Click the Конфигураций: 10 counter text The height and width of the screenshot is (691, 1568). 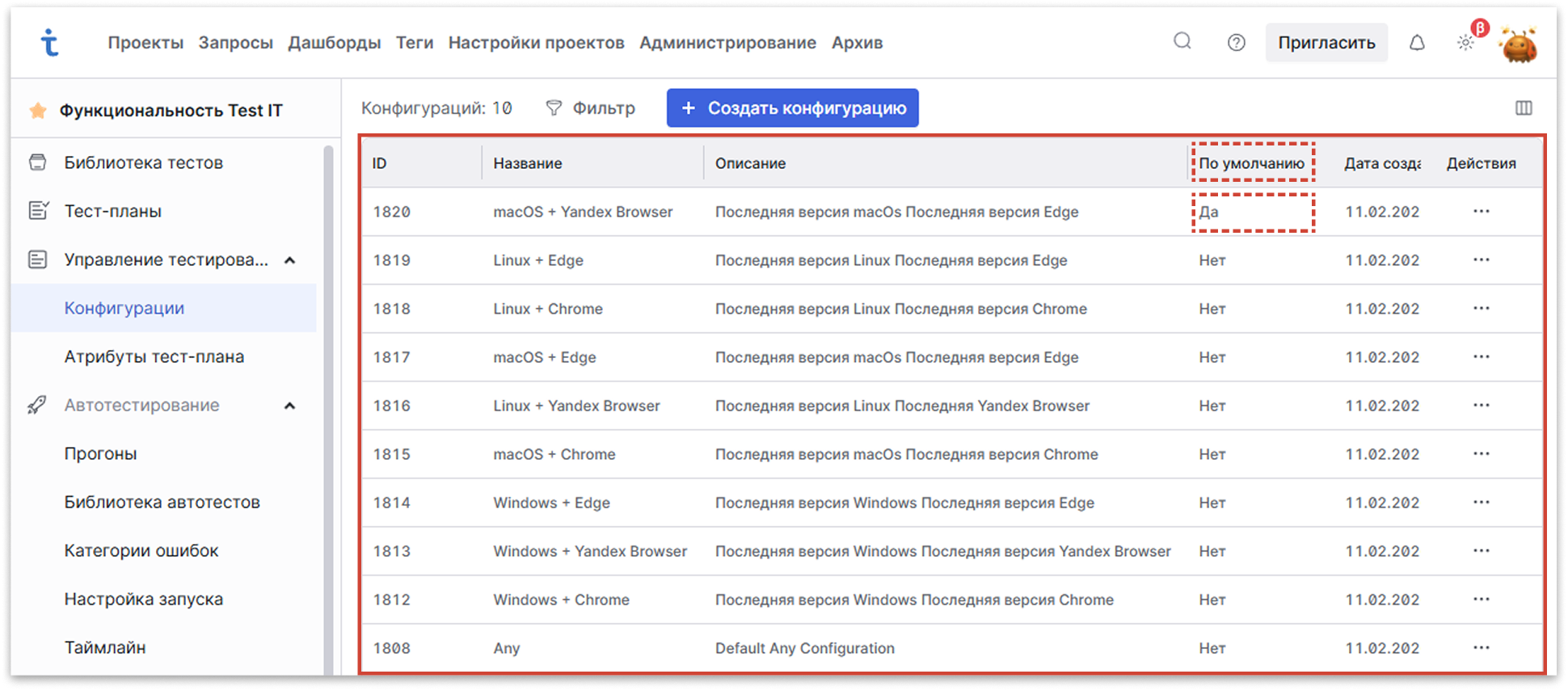click(x=436, y=108)
